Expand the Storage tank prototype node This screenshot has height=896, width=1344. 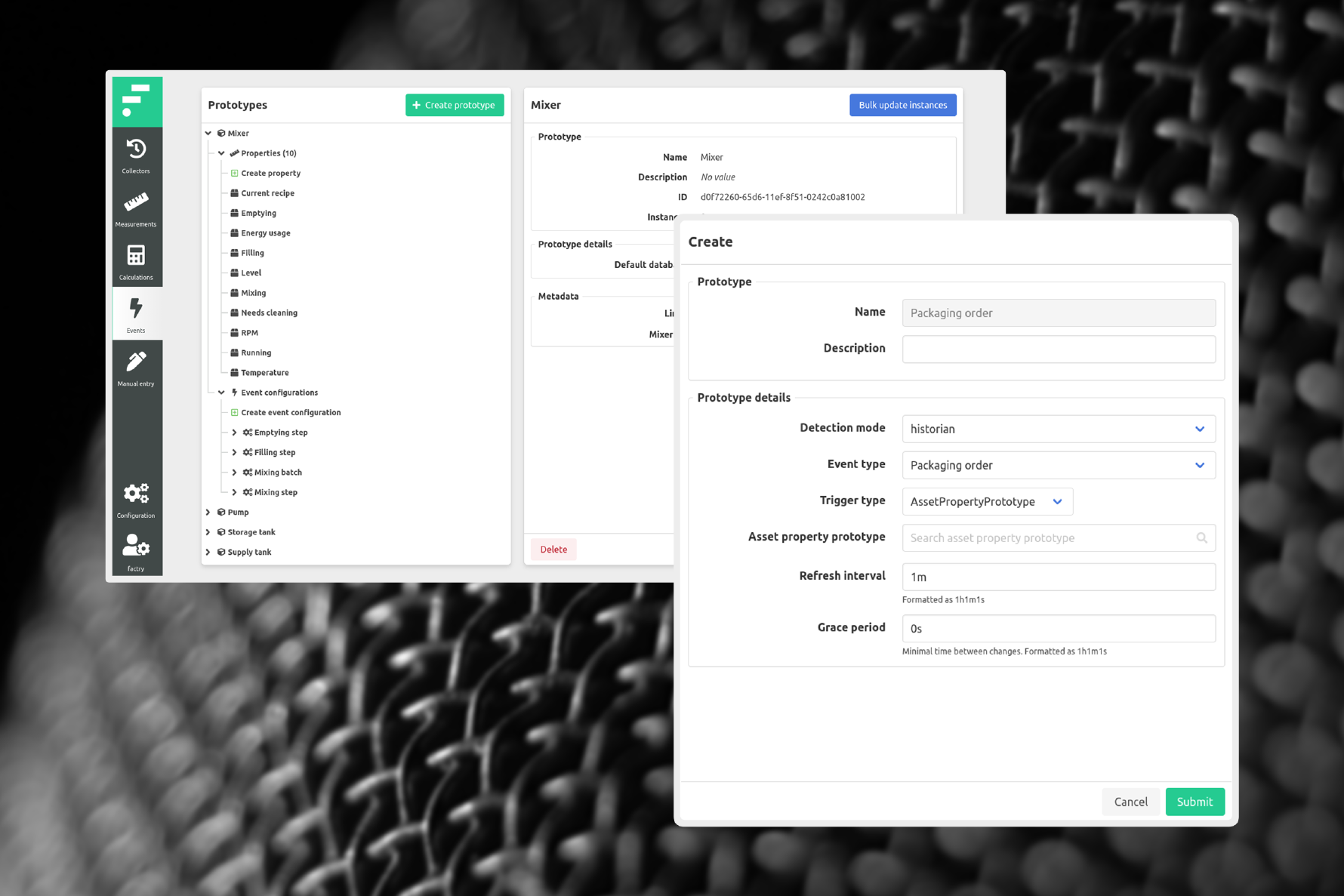point(208,532)
